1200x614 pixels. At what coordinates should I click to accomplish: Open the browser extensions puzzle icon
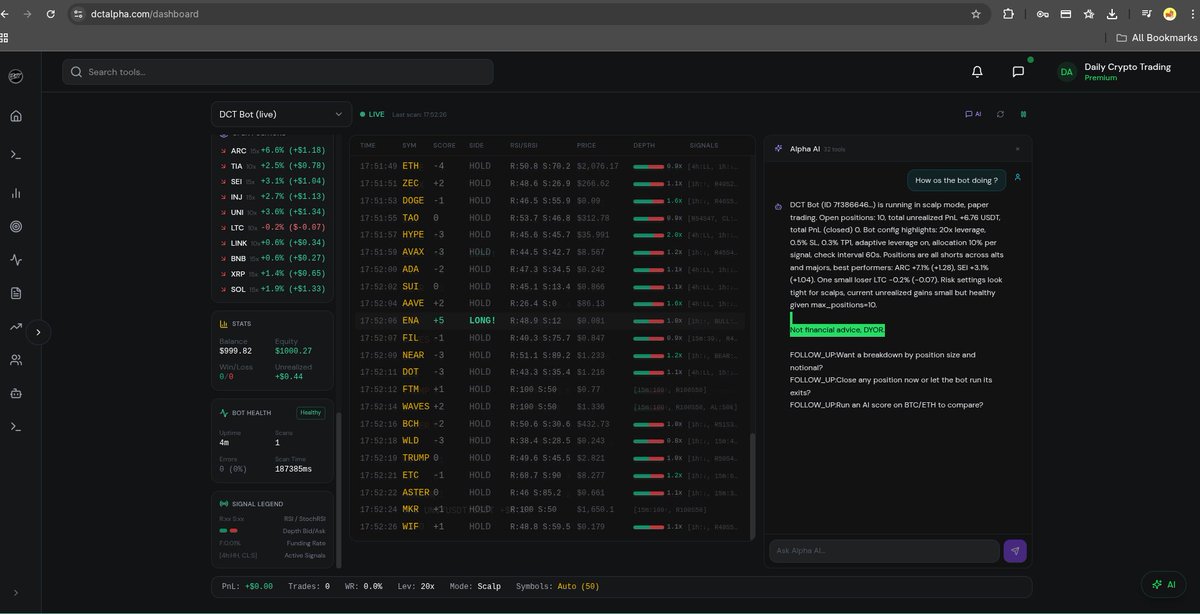coord(1008,14)
